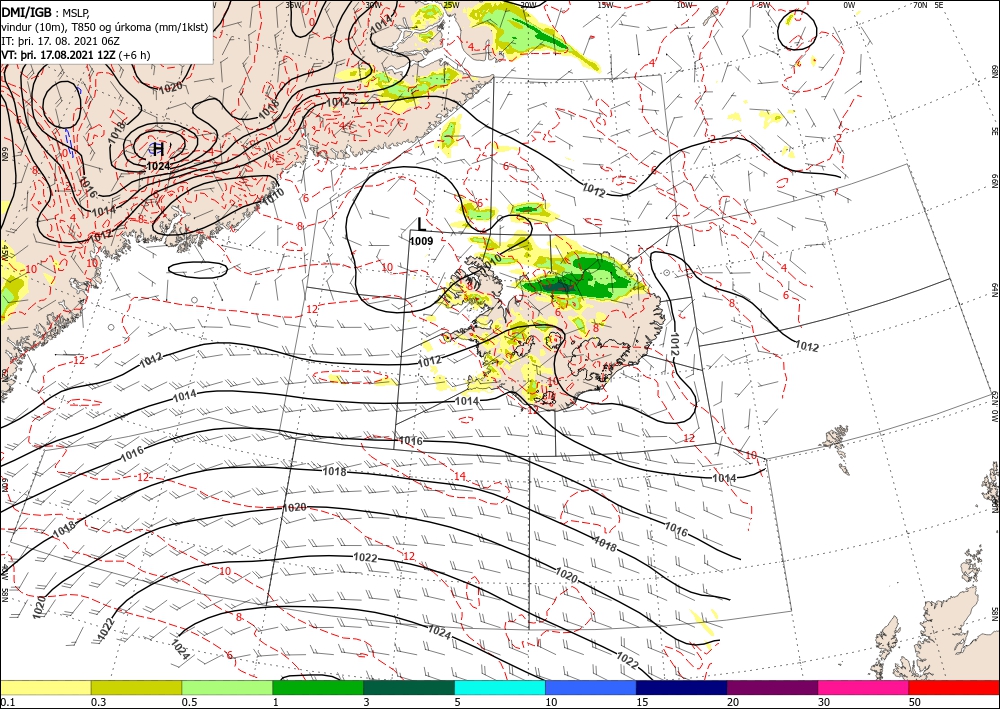Choose the purple 20 mm legend swatch
The image size is (1000, 709).
(772, 687)
